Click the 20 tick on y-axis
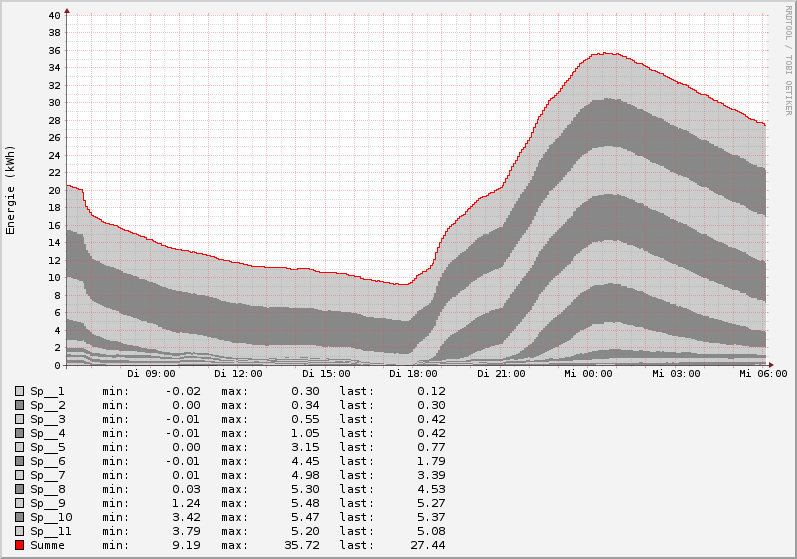 pos(53,190)
